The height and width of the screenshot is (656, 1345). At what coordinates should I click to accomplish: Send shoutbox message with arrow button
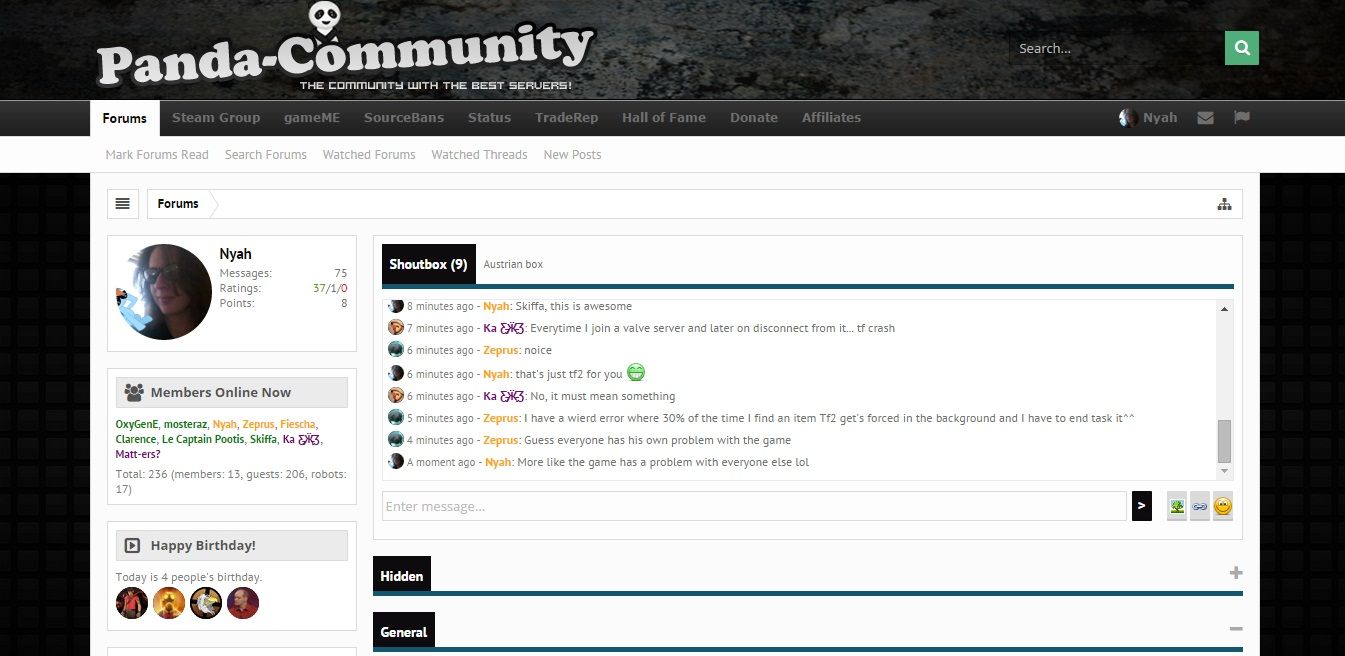pos(1141,507)
